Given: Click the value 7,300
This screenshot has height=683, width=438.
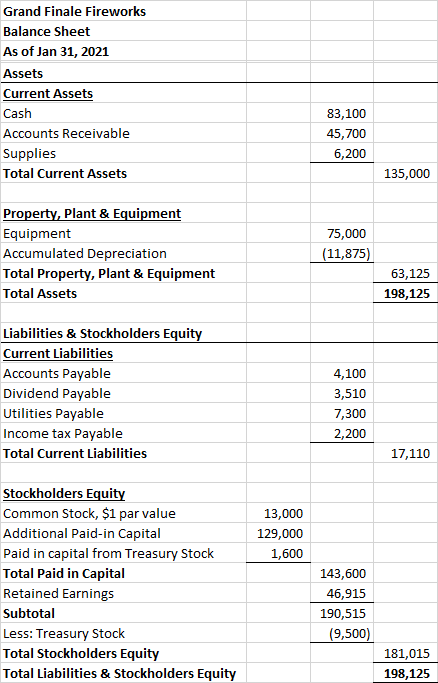Looking at the screenshot, I should pyautogui.click(x=350, y=413).
